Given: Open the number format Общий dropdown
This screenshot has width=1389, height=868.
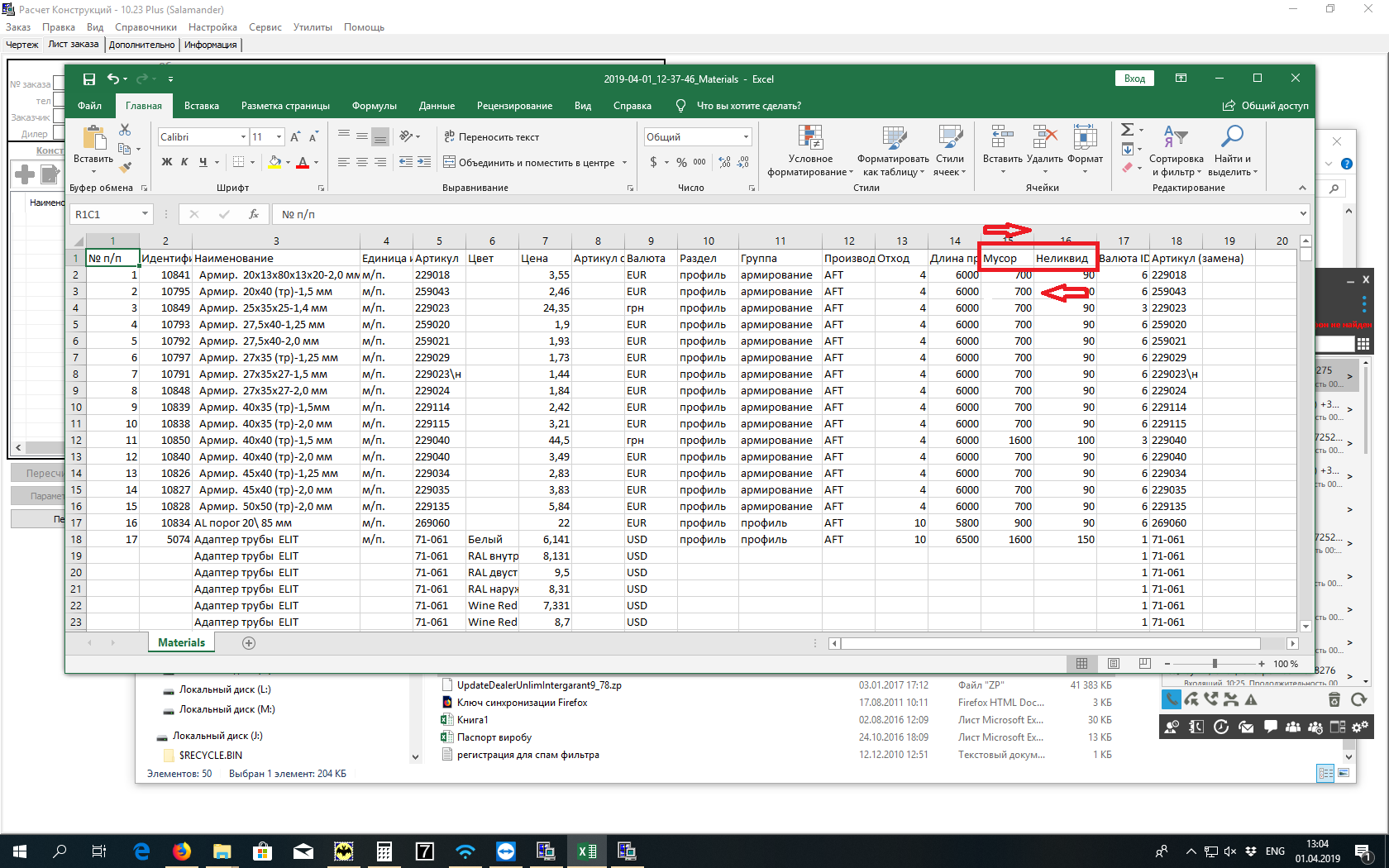Looking at the screenshot, I should [x=746, y=137].
